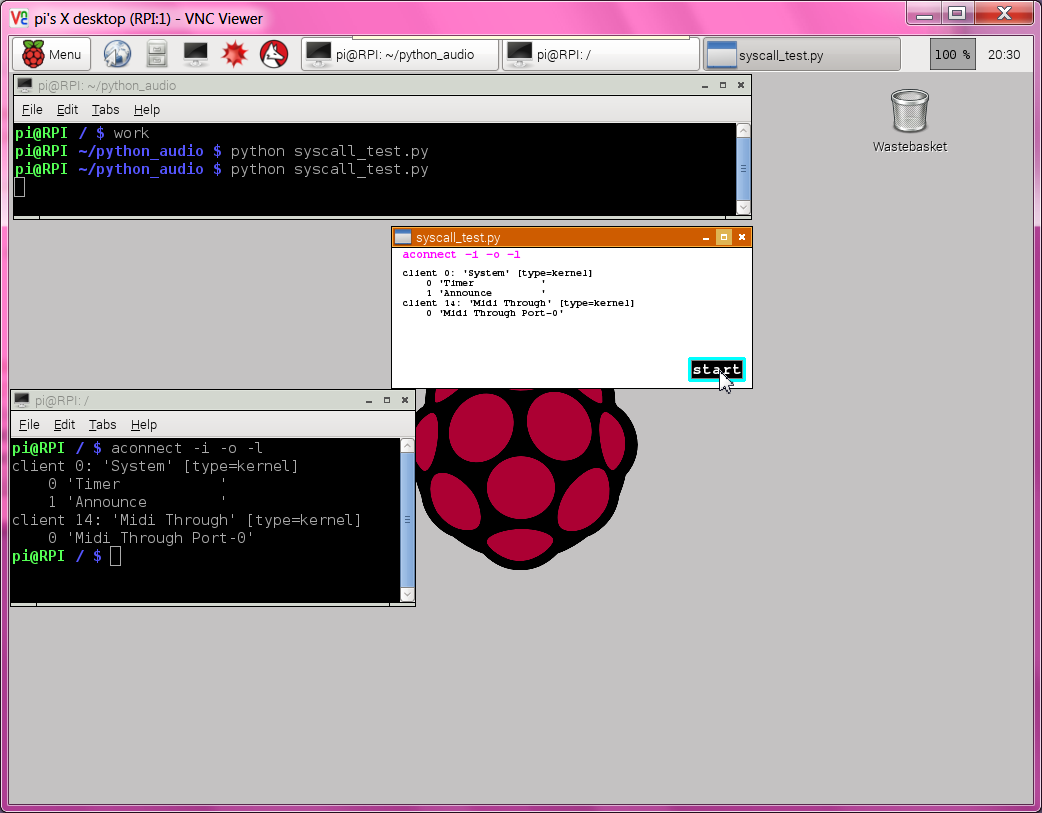Open Help menu in the pi@RPI: / terminal
The height and width of the screenshot is (813, 1042).
click(x=144, y=425)
